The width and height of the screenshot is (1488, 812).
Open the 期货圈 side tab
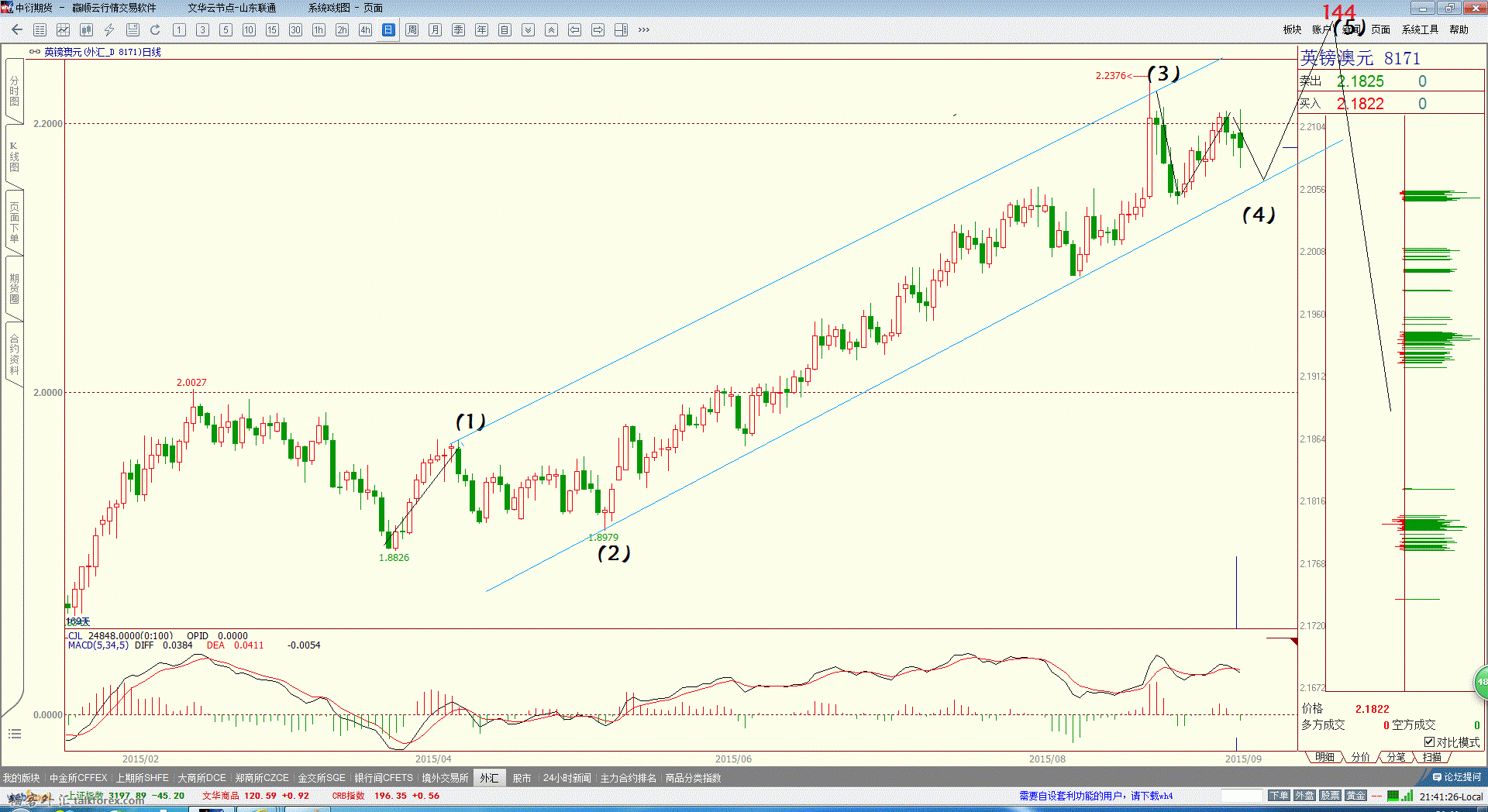click(x=14, y=288)
